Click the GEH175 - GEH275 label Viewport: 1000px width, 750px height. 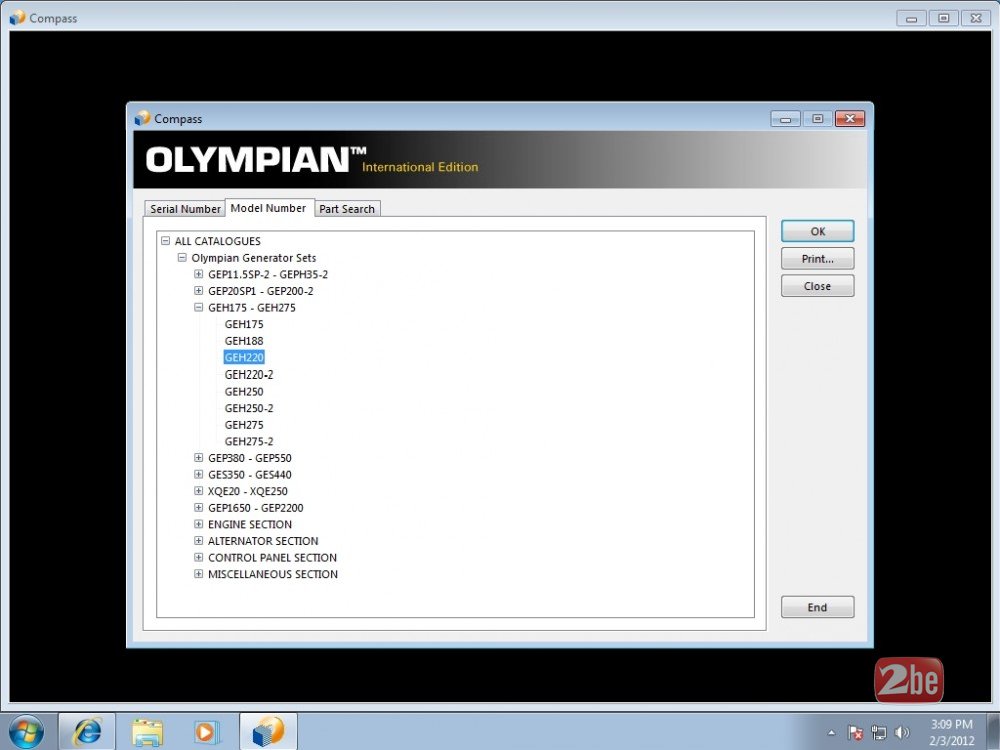coord(252,307)
